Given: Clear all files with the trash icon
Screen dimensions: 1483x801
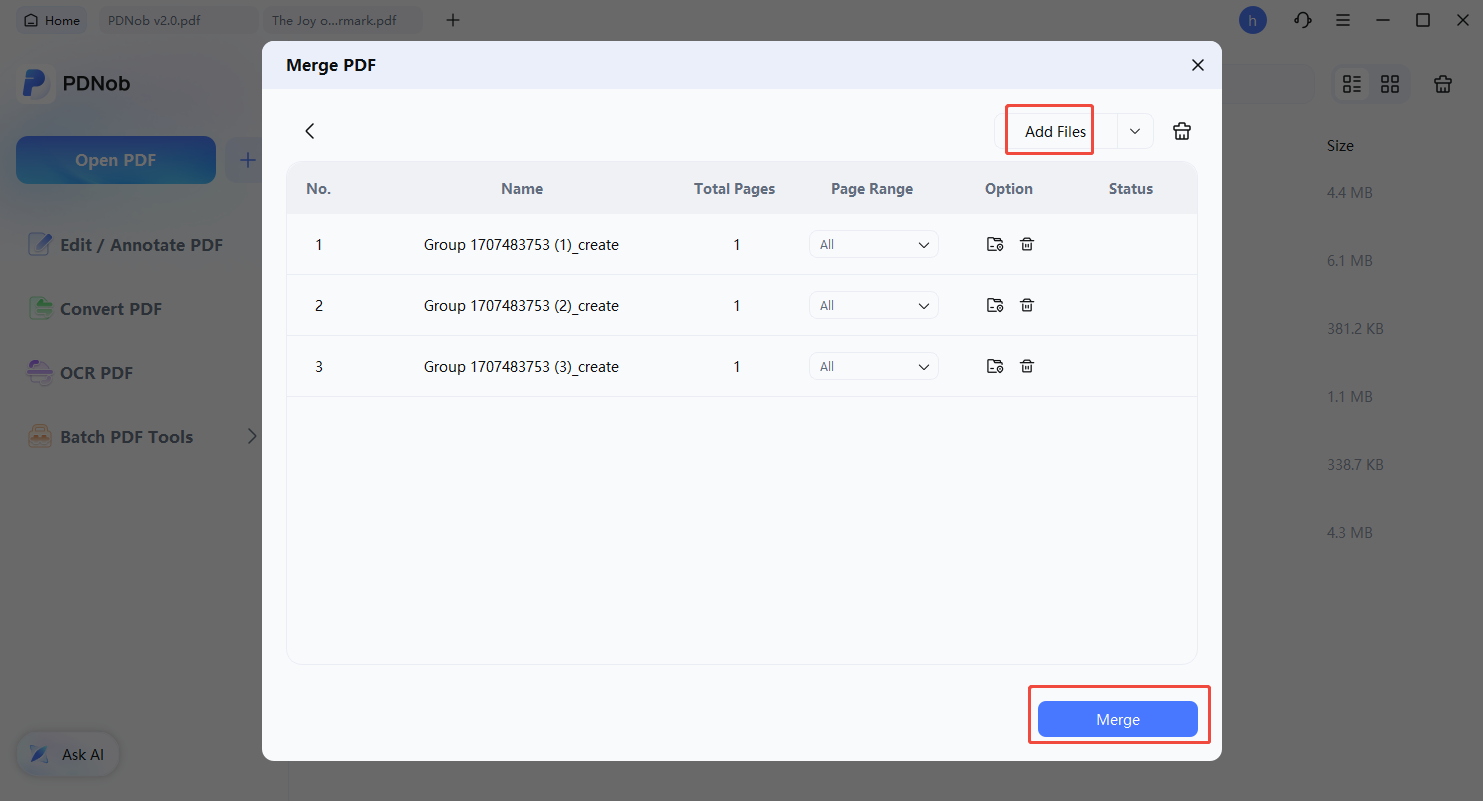Looking at the screenshot, I should tap(1181, 131).
